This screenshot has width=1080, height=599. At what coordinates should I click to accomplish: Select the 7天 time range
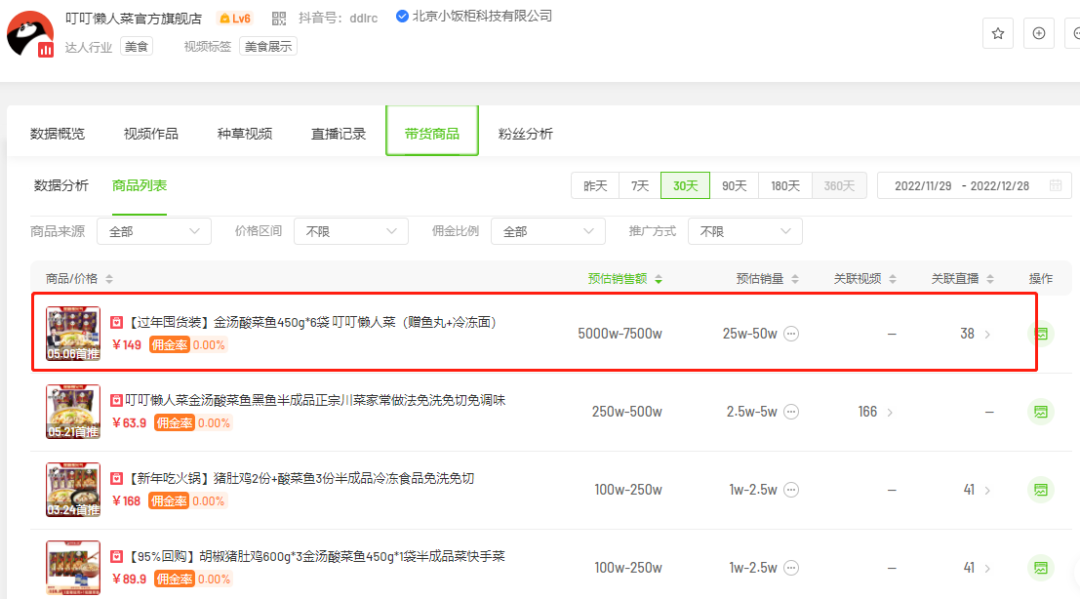tap(640, 186)
